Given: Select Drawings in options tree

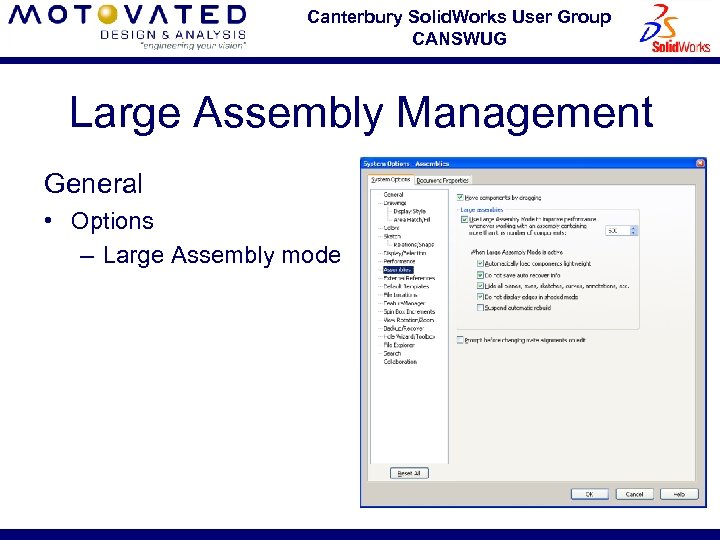Looking at the screenshot, I should (395, 203).
